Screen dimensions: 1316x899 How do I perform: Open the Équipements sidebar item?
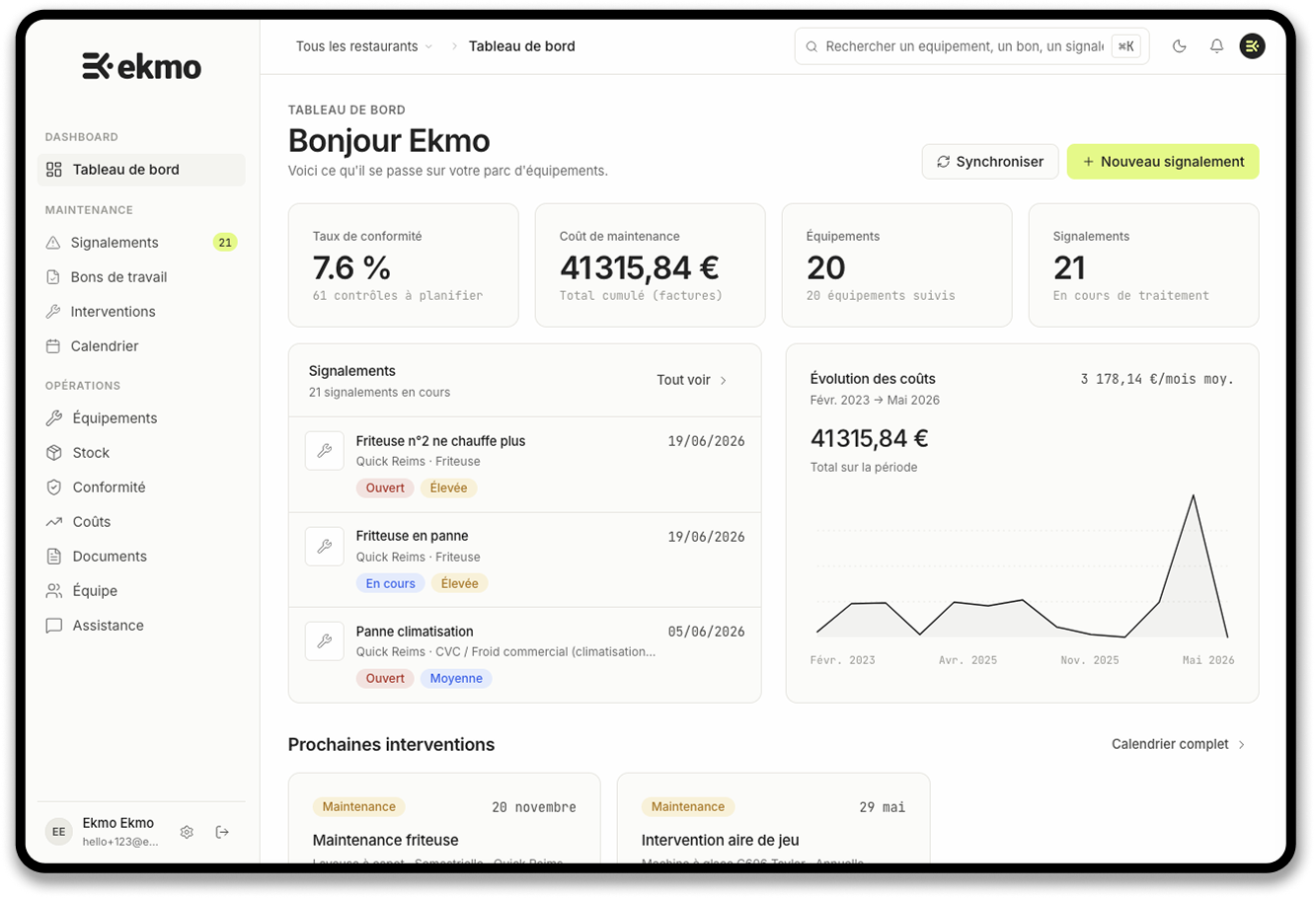point(141,418)
